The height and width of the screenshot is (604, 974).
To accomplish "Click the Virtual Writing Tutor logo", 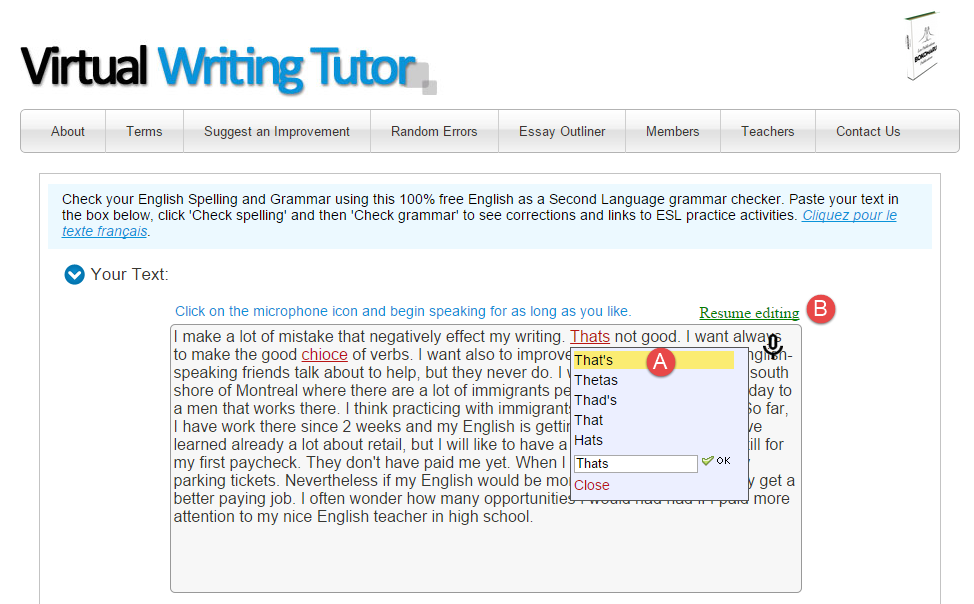I will 228,68.
